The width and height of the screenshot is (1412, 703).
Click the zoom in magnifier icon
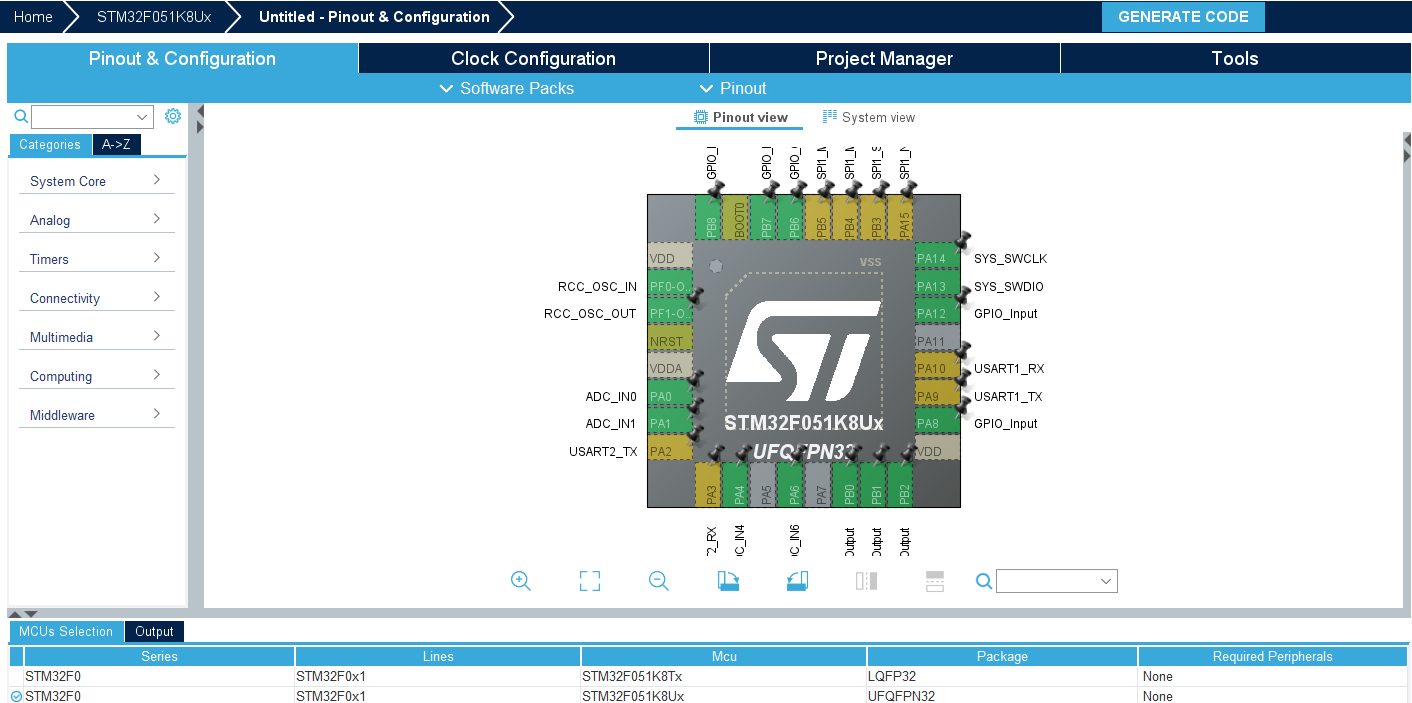(520, 581)
